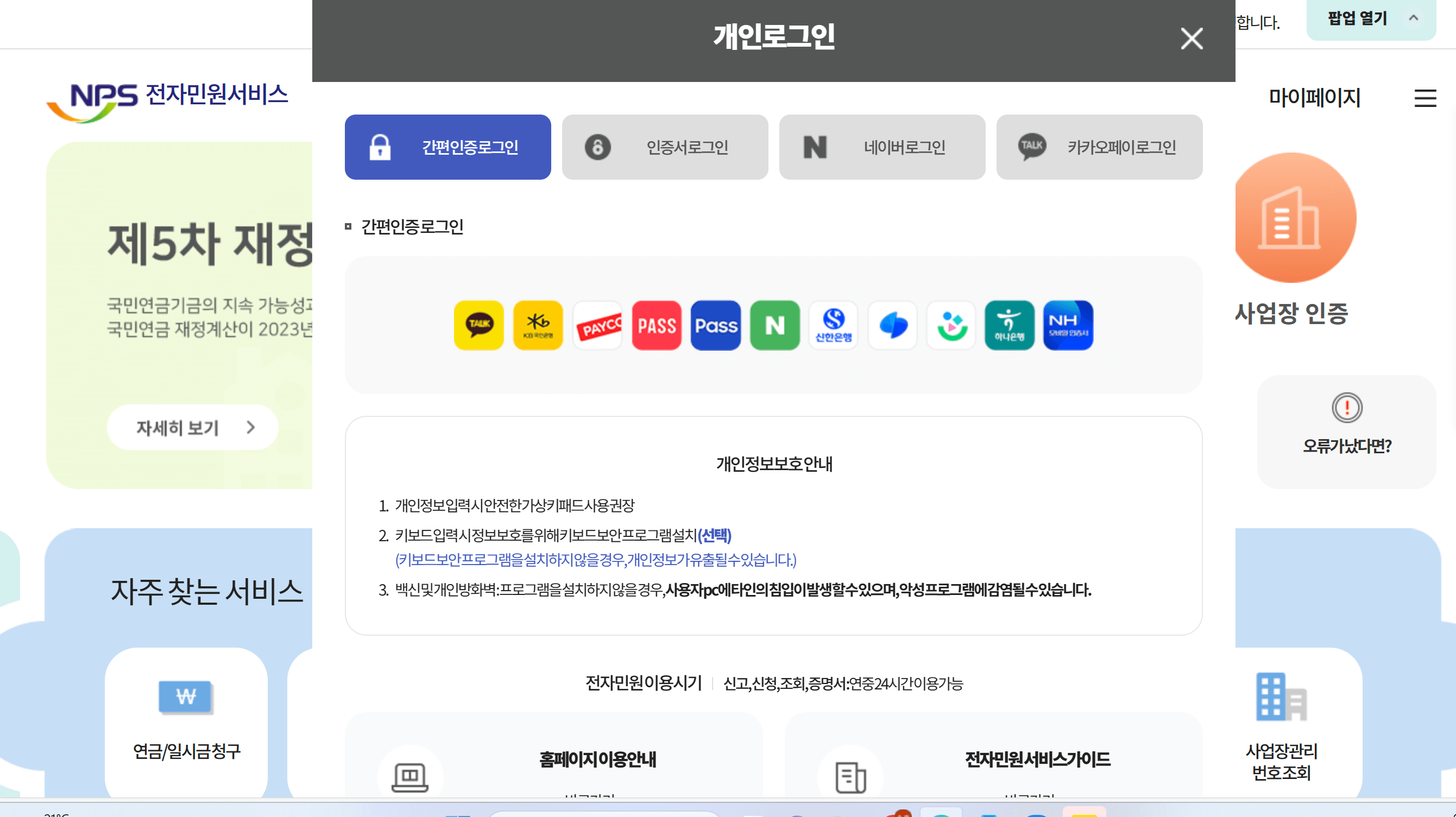Expand the 팝업 열기 popup toggle

tap(1371, 19)
